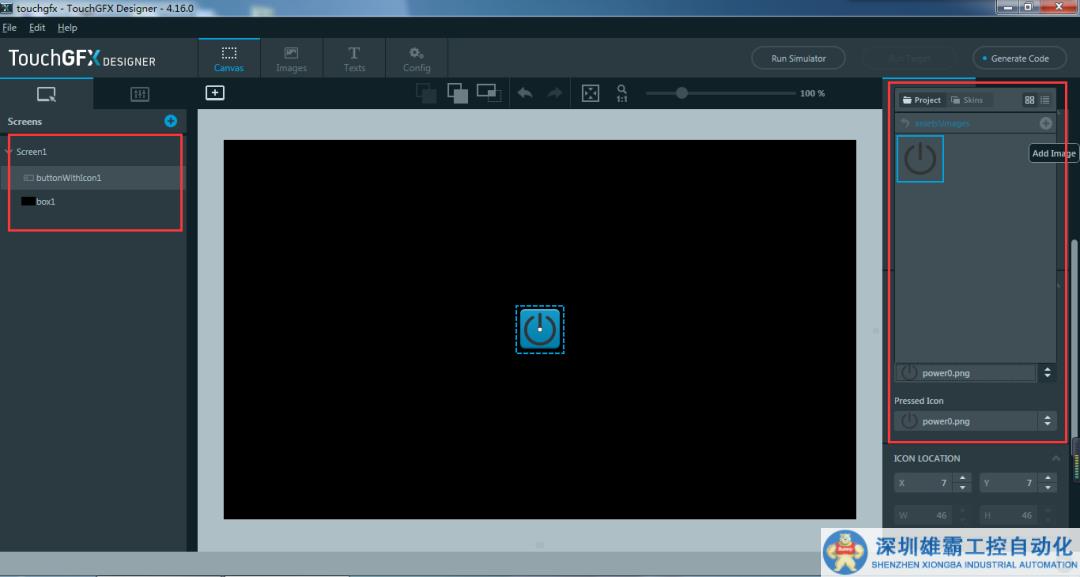This screenshot has width=1080, height=577.
Task: Open the Pressed Icon image dropdown
Action: point(1046,421)
